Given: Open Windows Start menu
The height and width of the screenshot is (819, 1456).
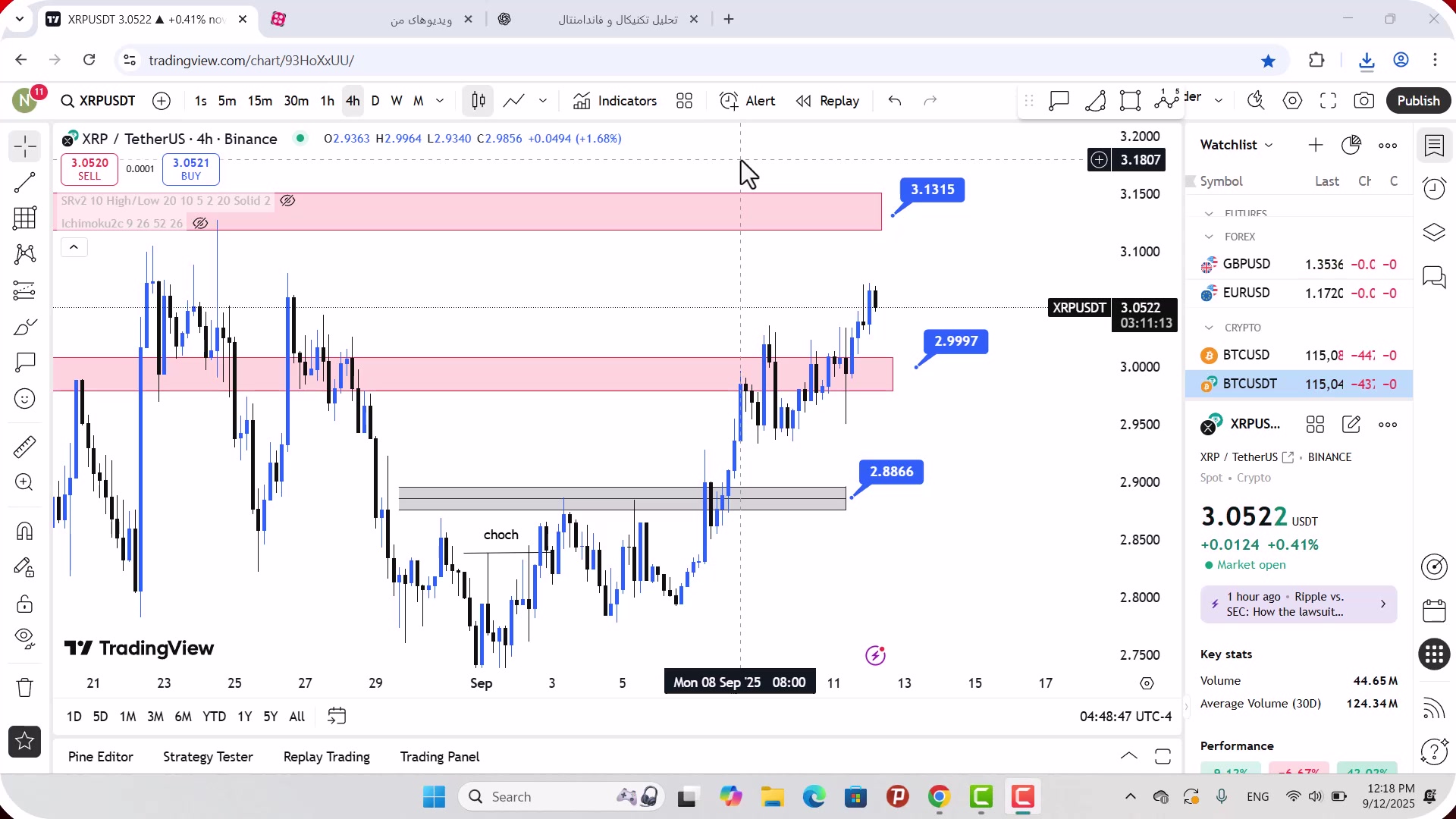Looking at the screenshot, I should tap(434, 797).
